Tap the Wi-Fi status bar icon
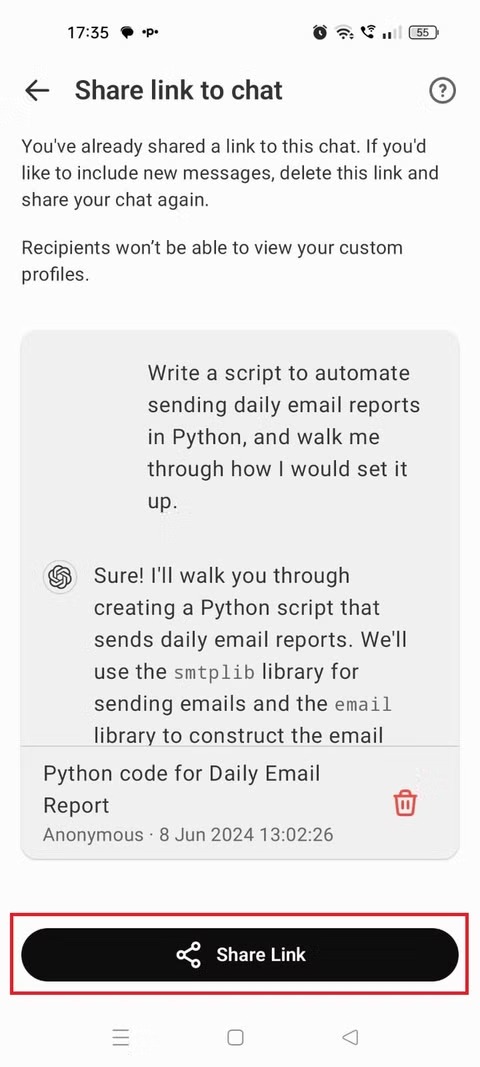Image resolution: width=480 pixels, height=1067 pixels. (345, 32)
